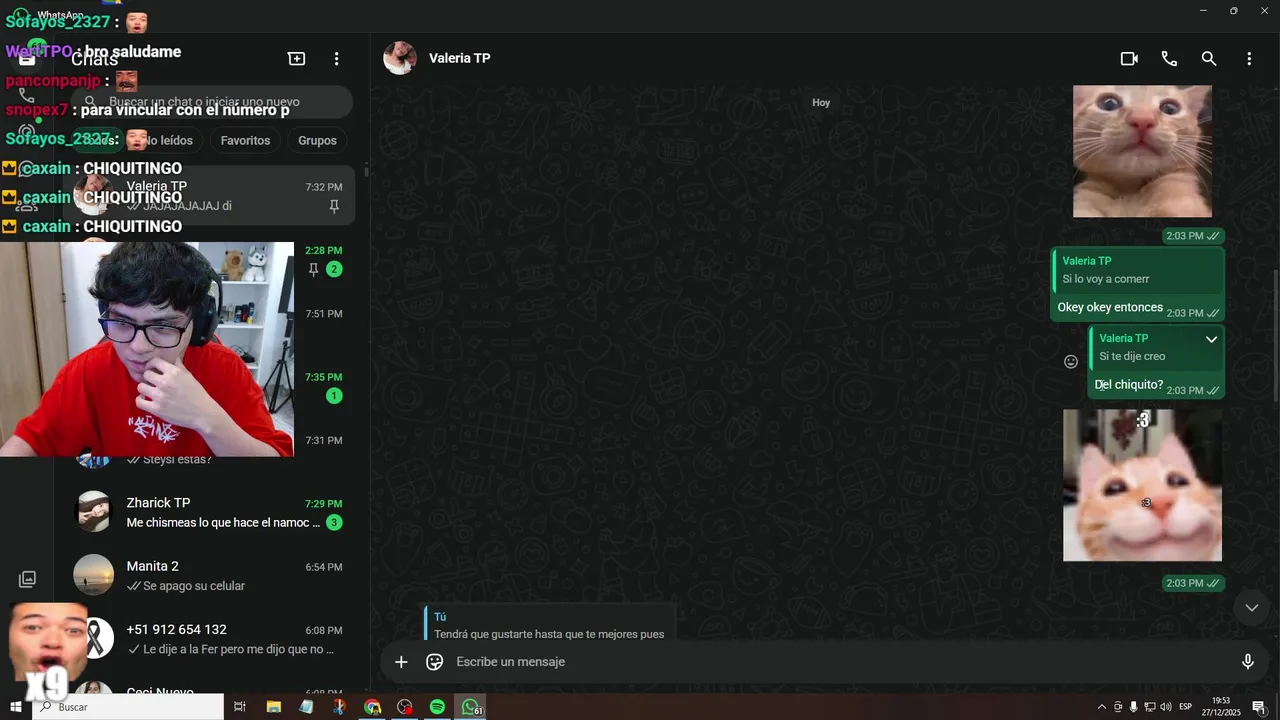Open the smiling orange cat sticker
The image size is (1280, 720).
[1142, 485]
